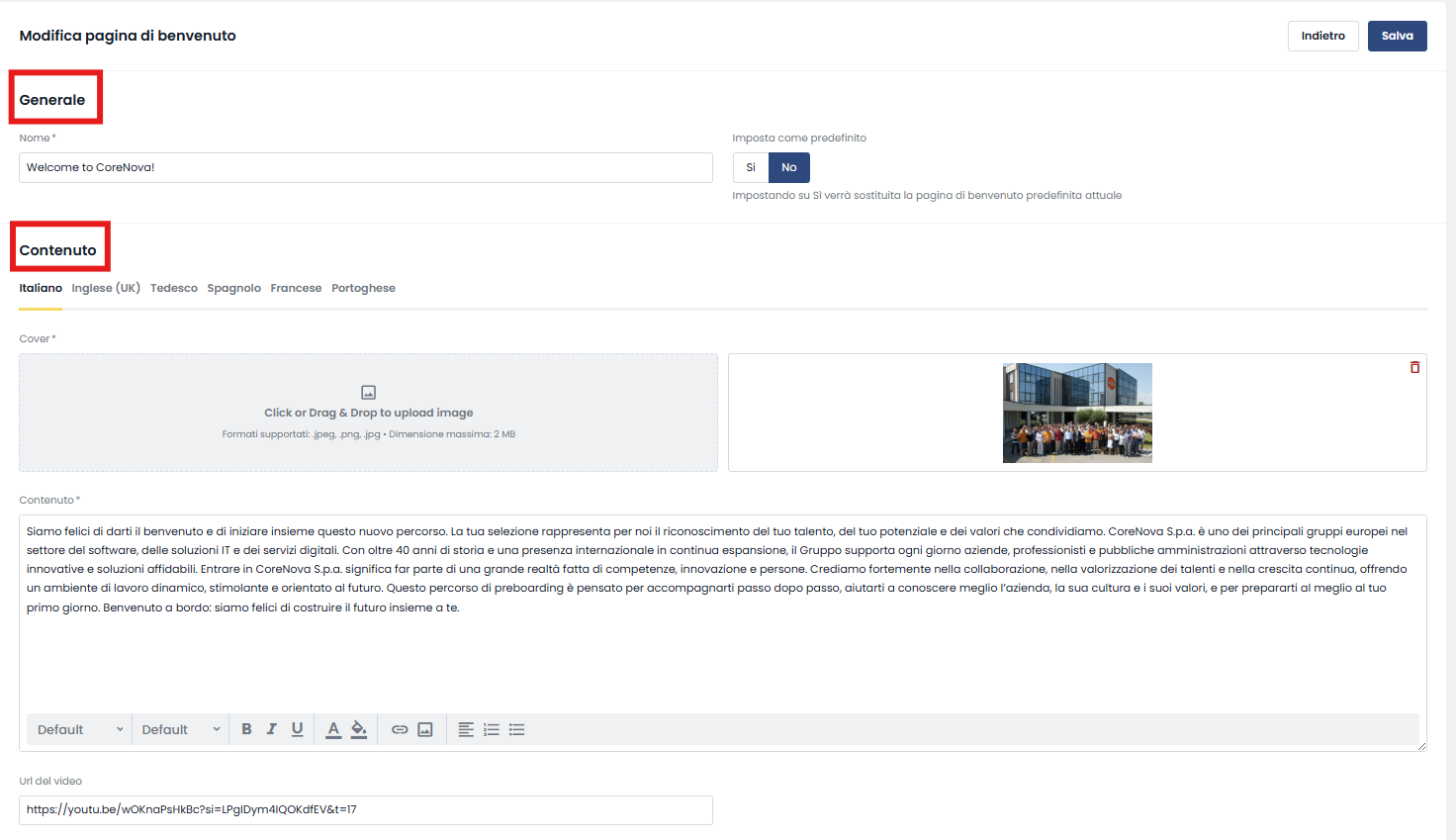Click the "Generale" section heading

coord(52,100)
